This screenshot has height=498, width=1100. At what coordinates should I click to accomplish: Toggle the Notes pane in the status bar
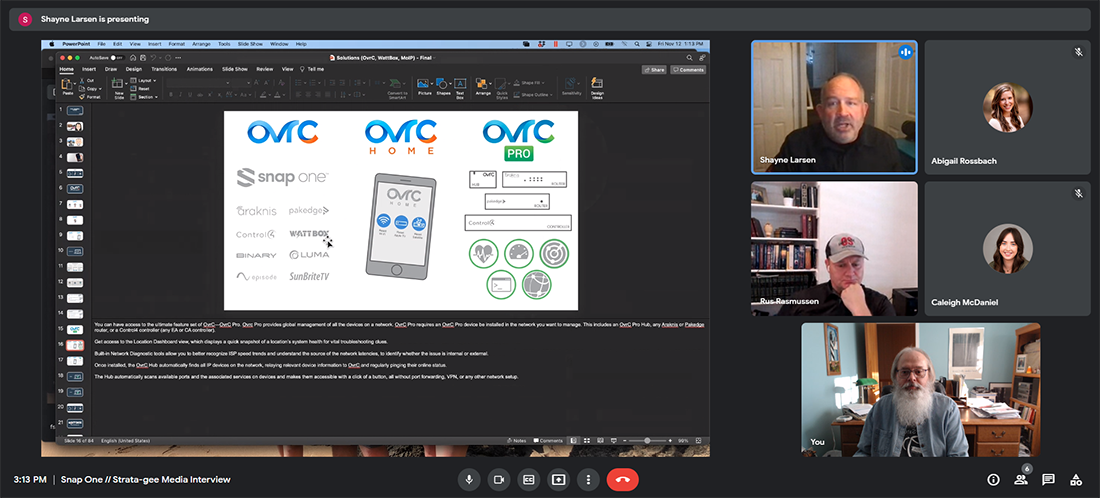[x=516, y=440]
